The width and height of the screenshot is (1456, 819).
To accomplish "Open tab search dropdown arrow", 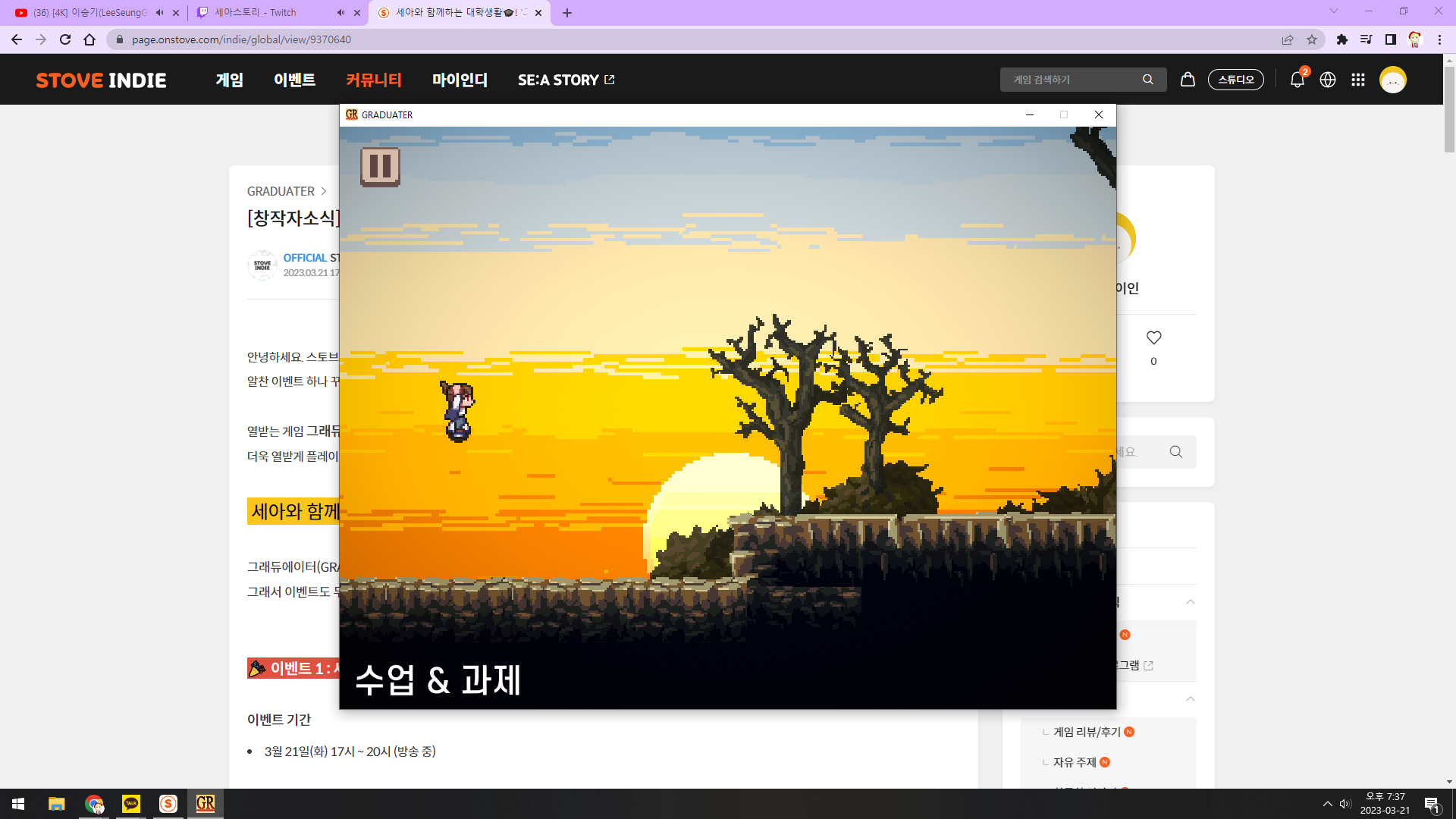I will click(x=1334, y=11).
